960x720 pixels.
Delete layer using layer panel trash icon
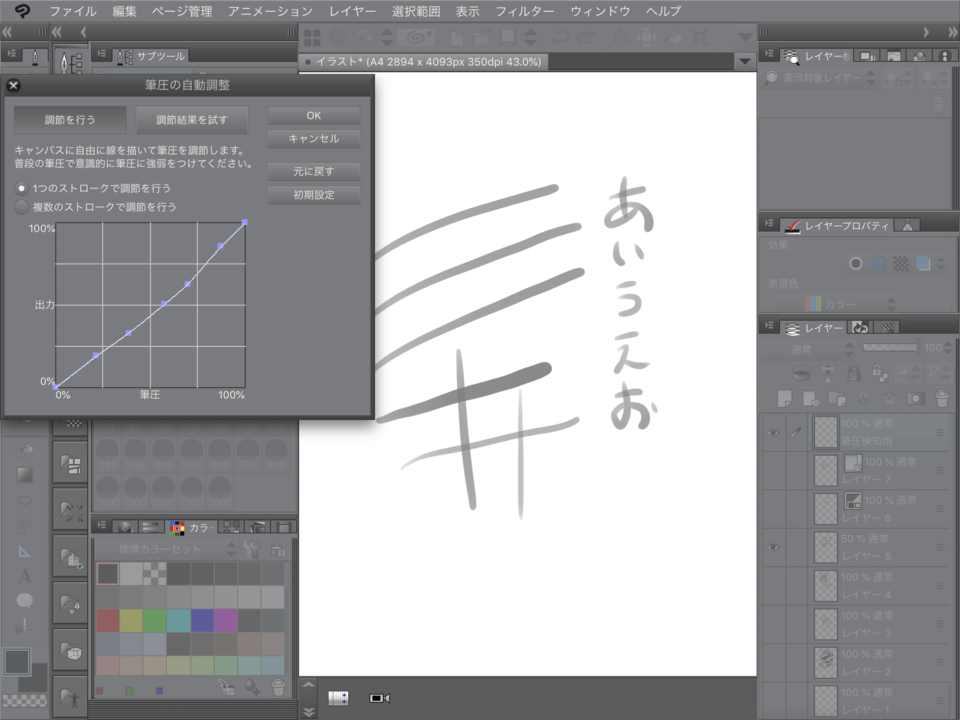click(x=940, y=398)
